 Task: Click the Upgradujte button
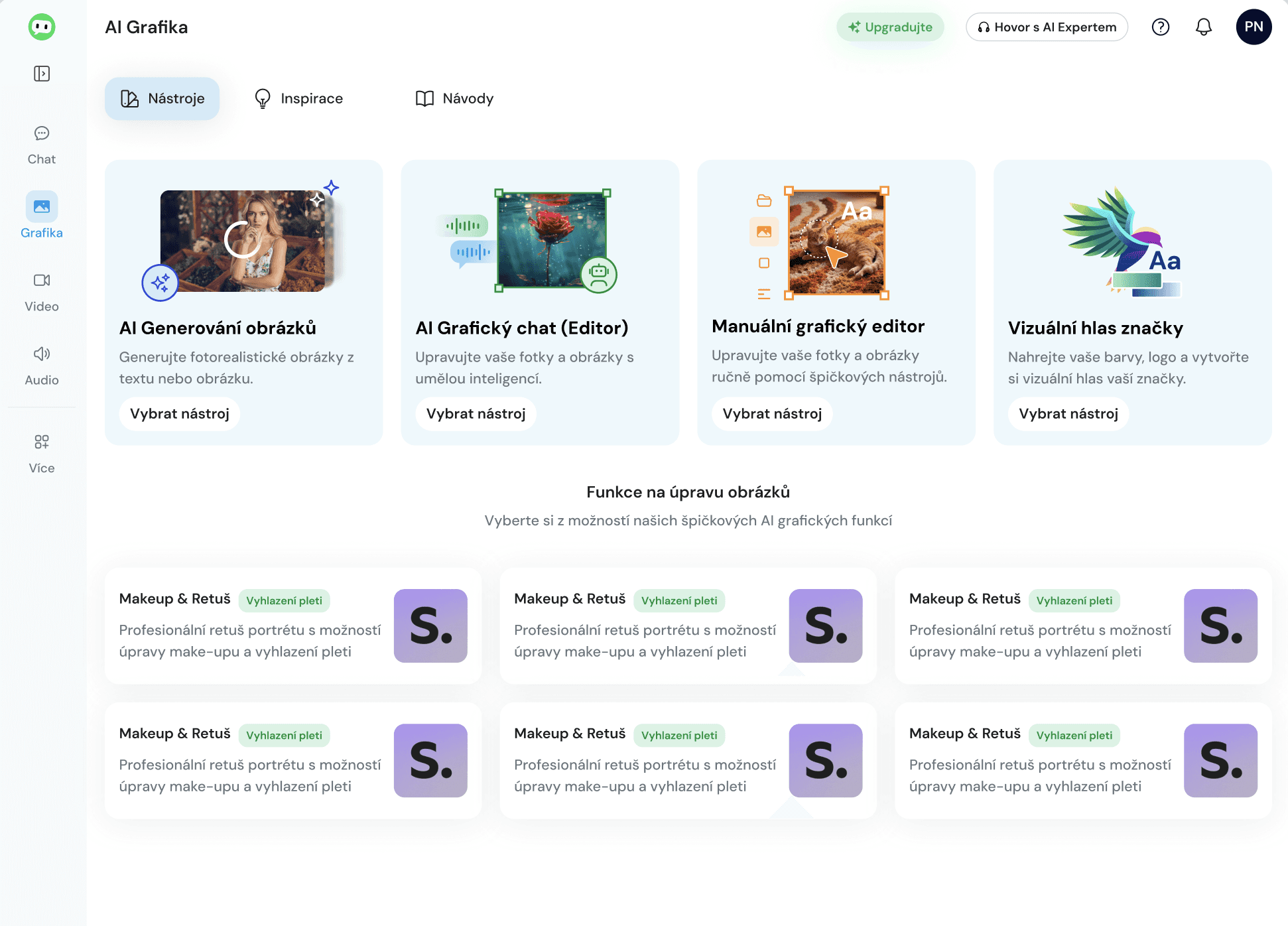pos(890,27)
